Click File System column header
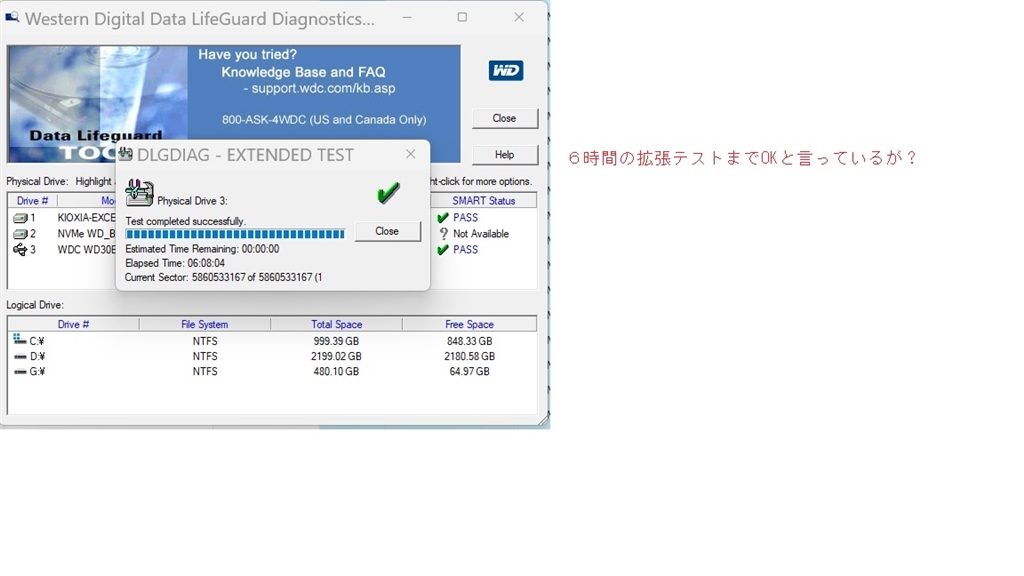 coord(204,324)
